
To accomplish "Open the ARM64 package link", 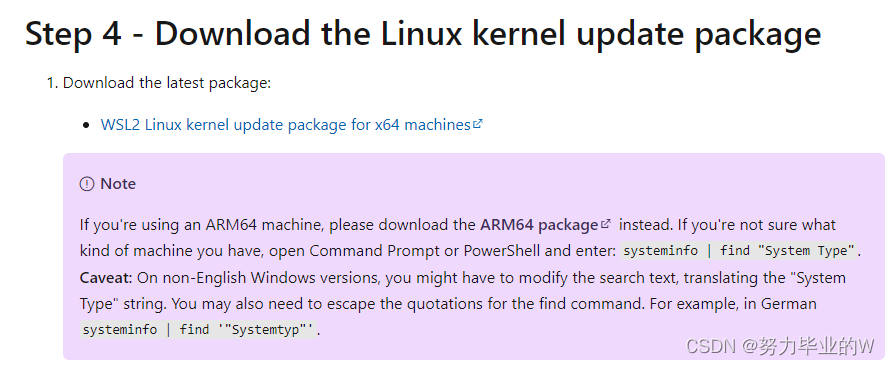I will [539, 225].
